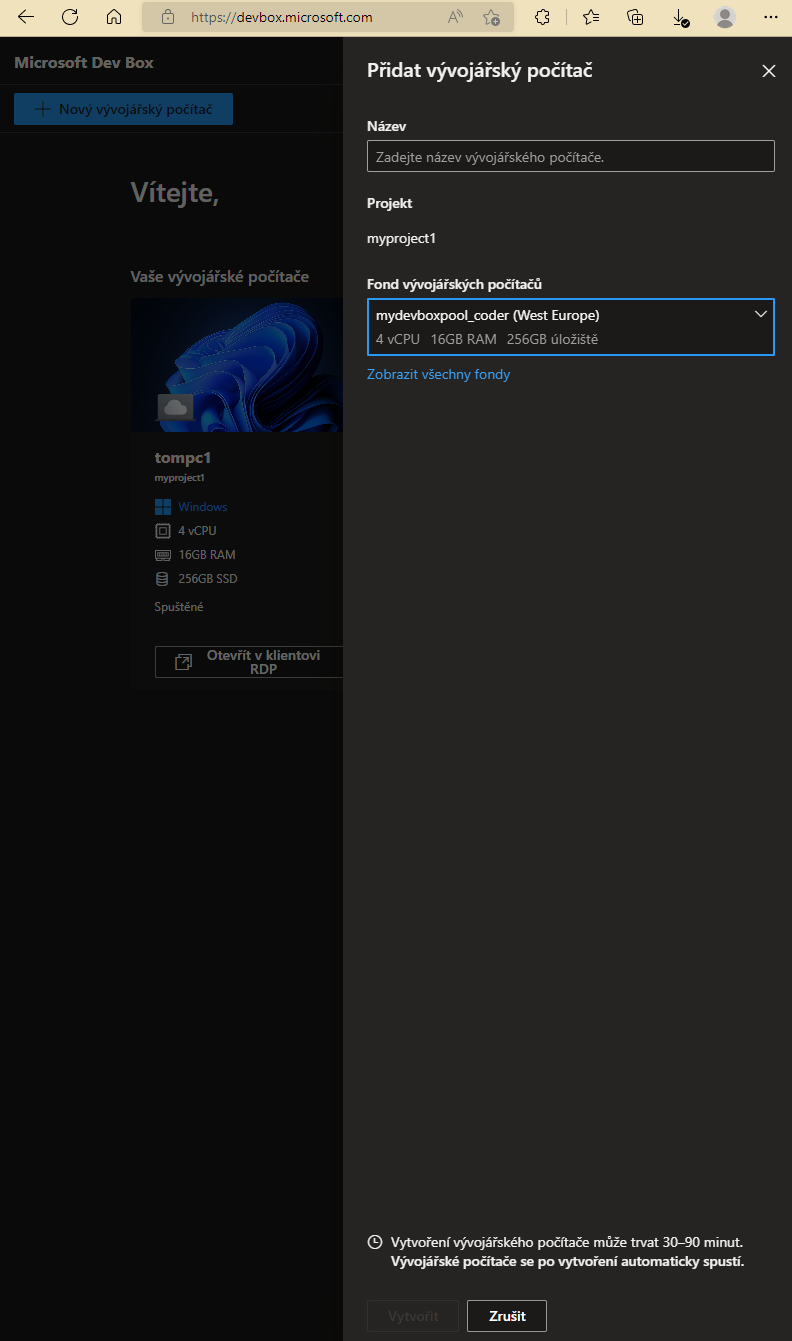Click the lock icon in the address bar

tap(168, 17)
